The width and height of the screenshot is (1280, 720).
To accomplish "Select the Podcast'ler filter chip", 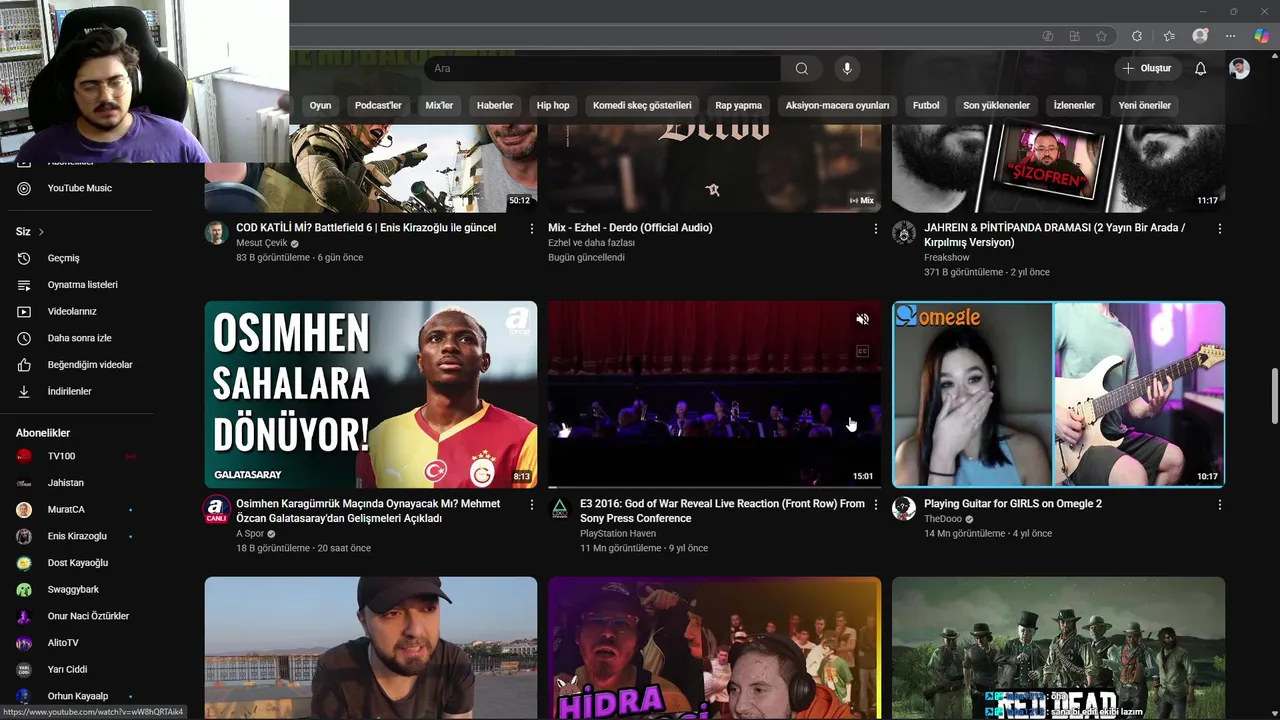I will 378,105.
